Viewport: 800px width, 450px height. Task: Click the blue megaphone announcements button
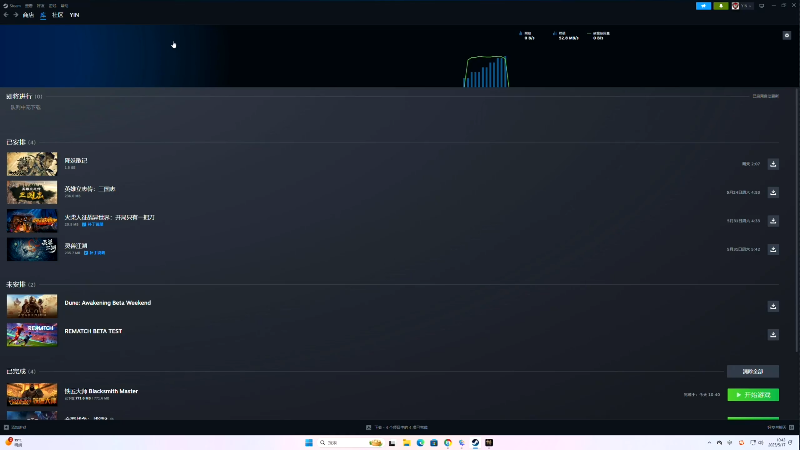(x=703, y=6)
